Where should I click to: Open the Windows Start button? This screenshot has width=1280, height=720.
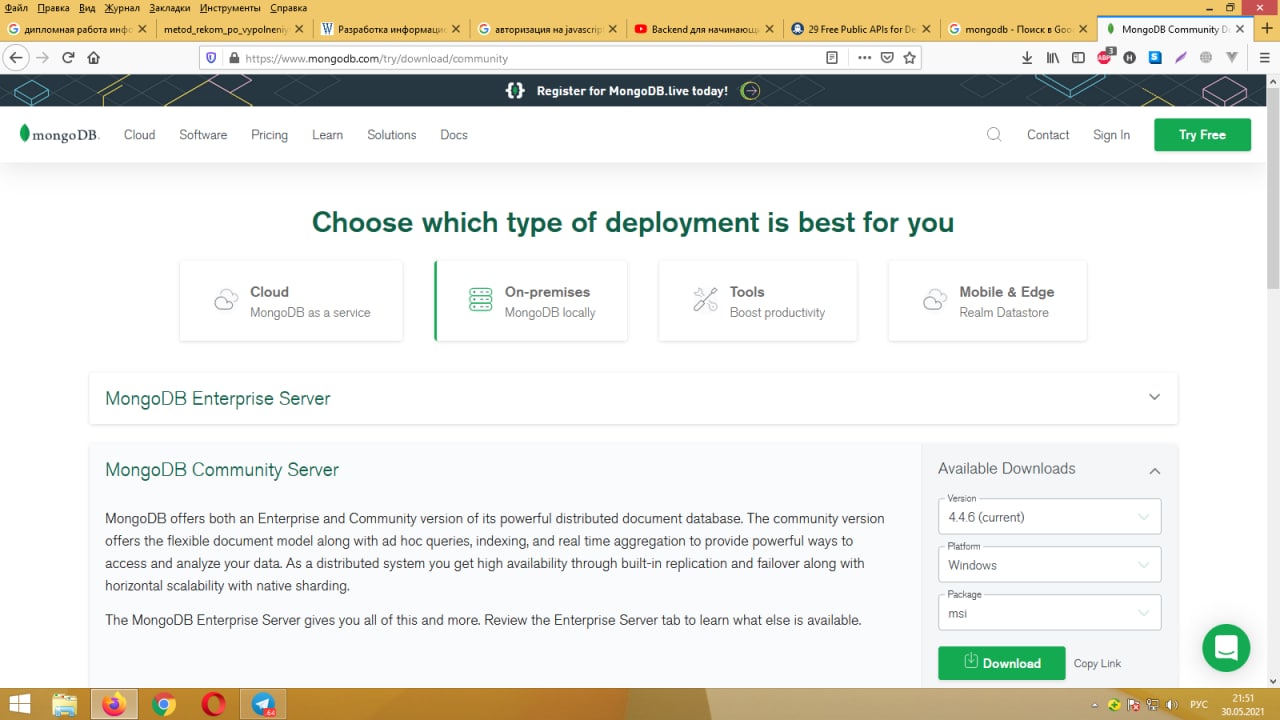click(19, 704)
